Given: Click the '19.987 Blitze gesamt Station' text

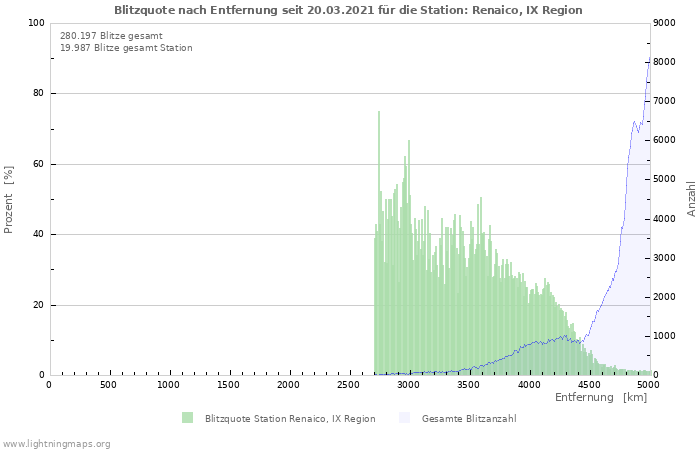Looking at the screenshot, I should point(126,48).
